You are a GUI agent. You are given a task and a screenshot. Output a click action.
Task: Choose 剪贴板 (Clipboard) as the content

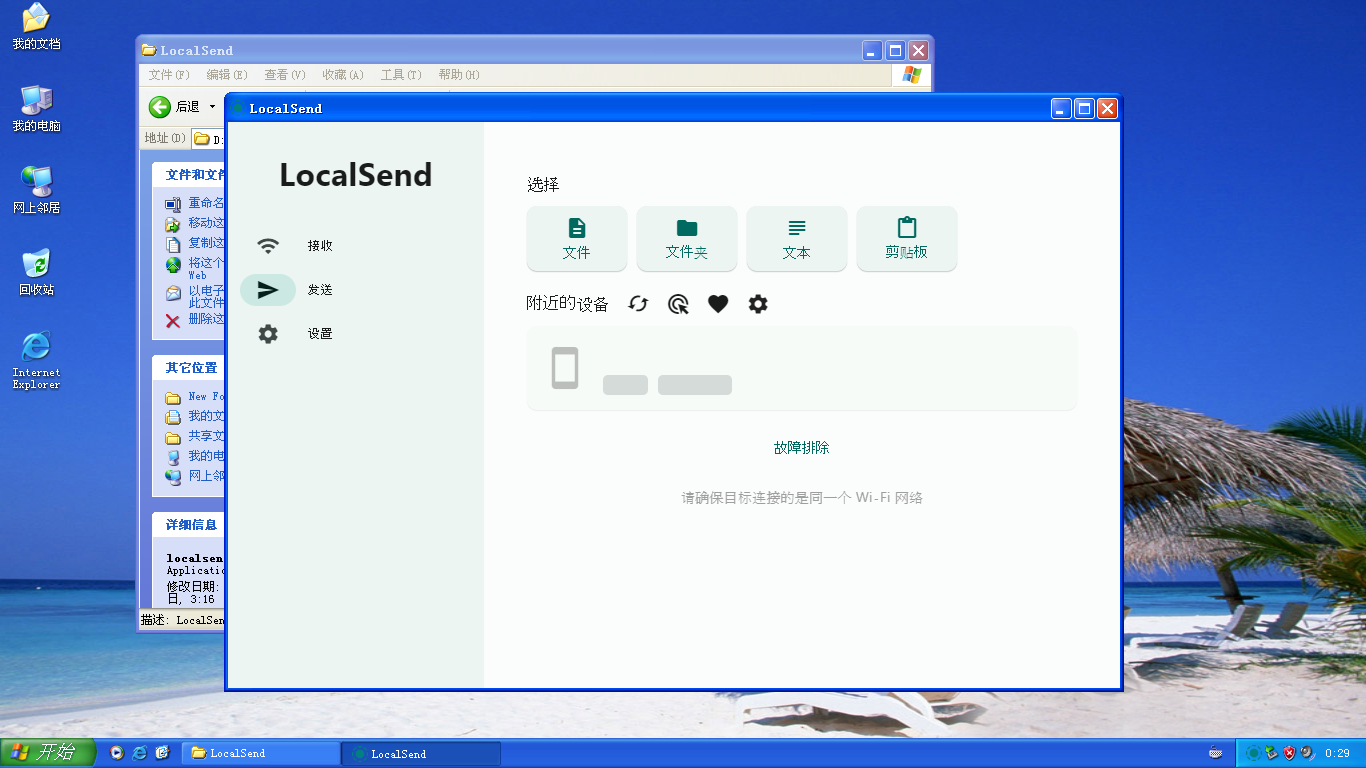point(907,239)
